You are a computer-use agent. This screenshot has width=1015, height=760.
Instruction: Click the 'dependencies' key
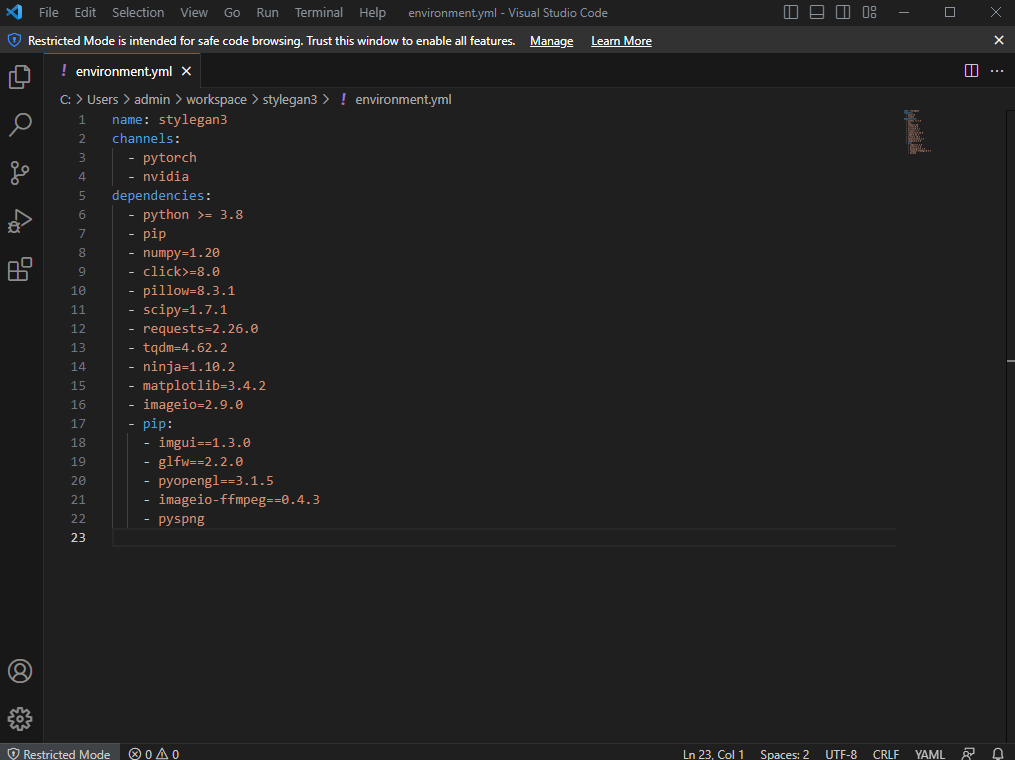coord(158,196)
